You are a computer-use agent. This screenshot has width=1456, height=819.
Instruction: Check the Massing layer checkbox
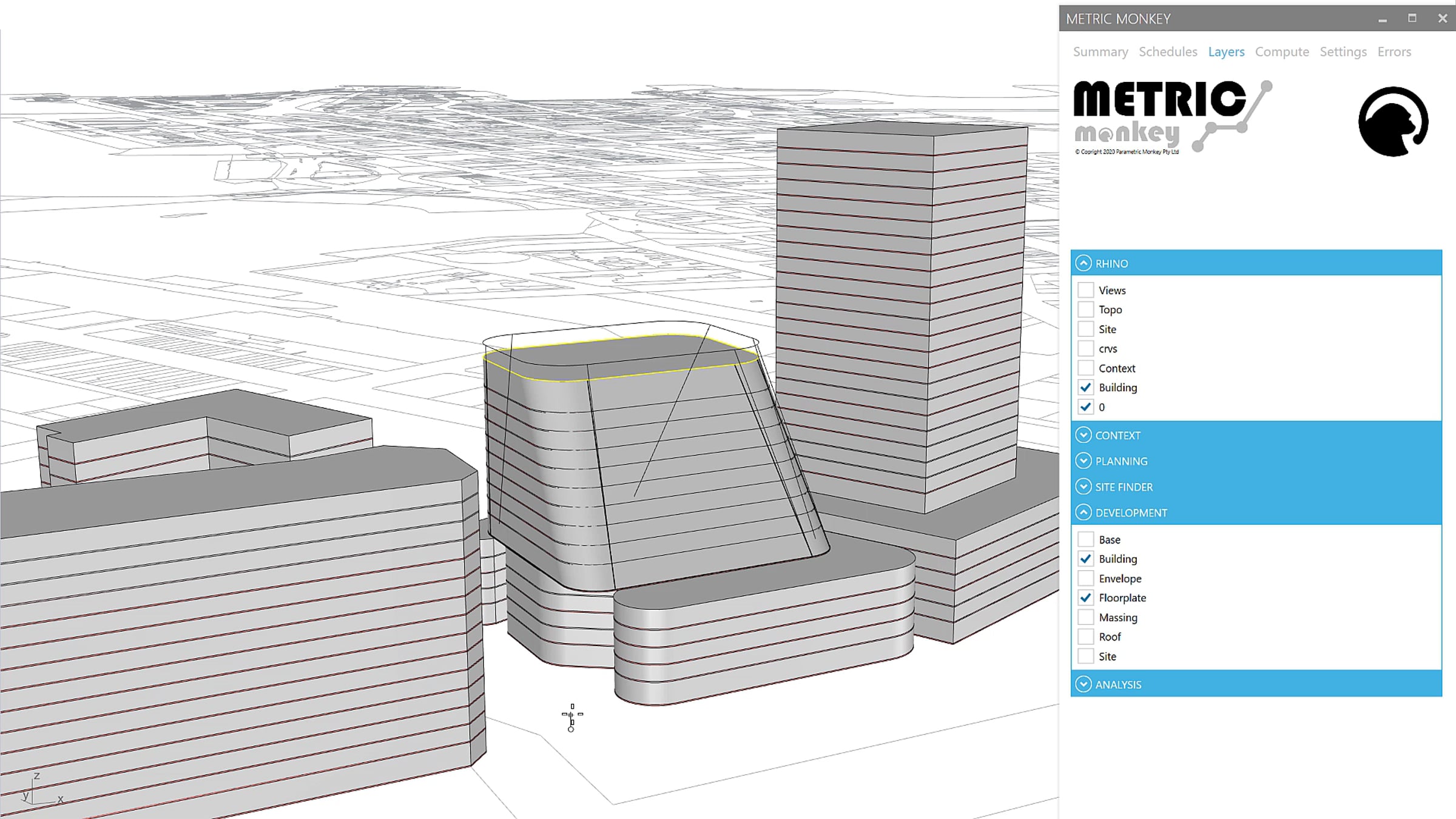pyautogui.click(x=1086, y=617)
